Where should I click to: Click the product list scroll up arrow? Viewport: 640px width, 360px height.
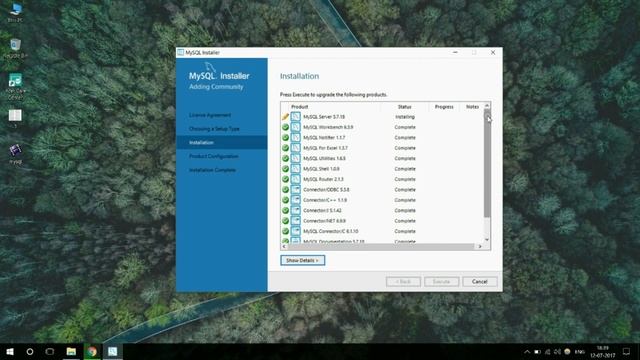click(487, 106)
